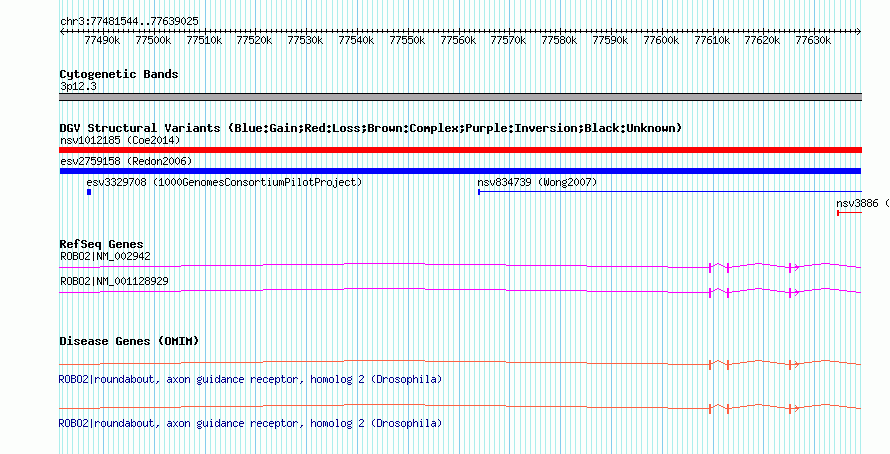Select the Cytogenetic Bands track title
This screenshot has width=890, height=454.
click(119, 74)
